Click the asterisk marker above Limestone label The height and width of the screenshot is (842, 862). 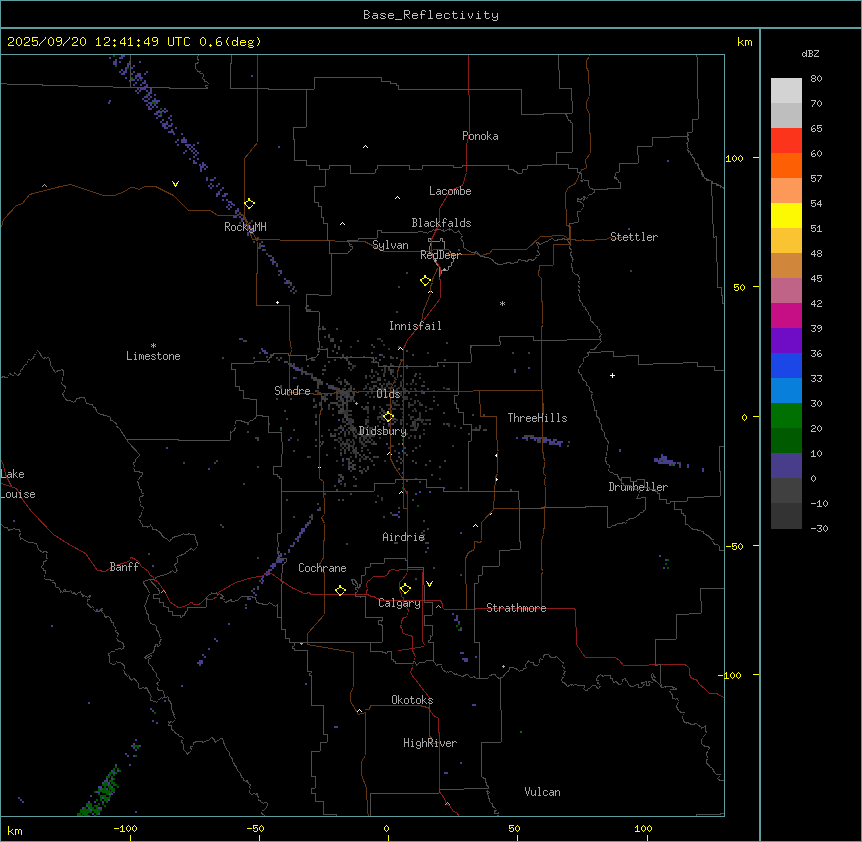[153, 345]
